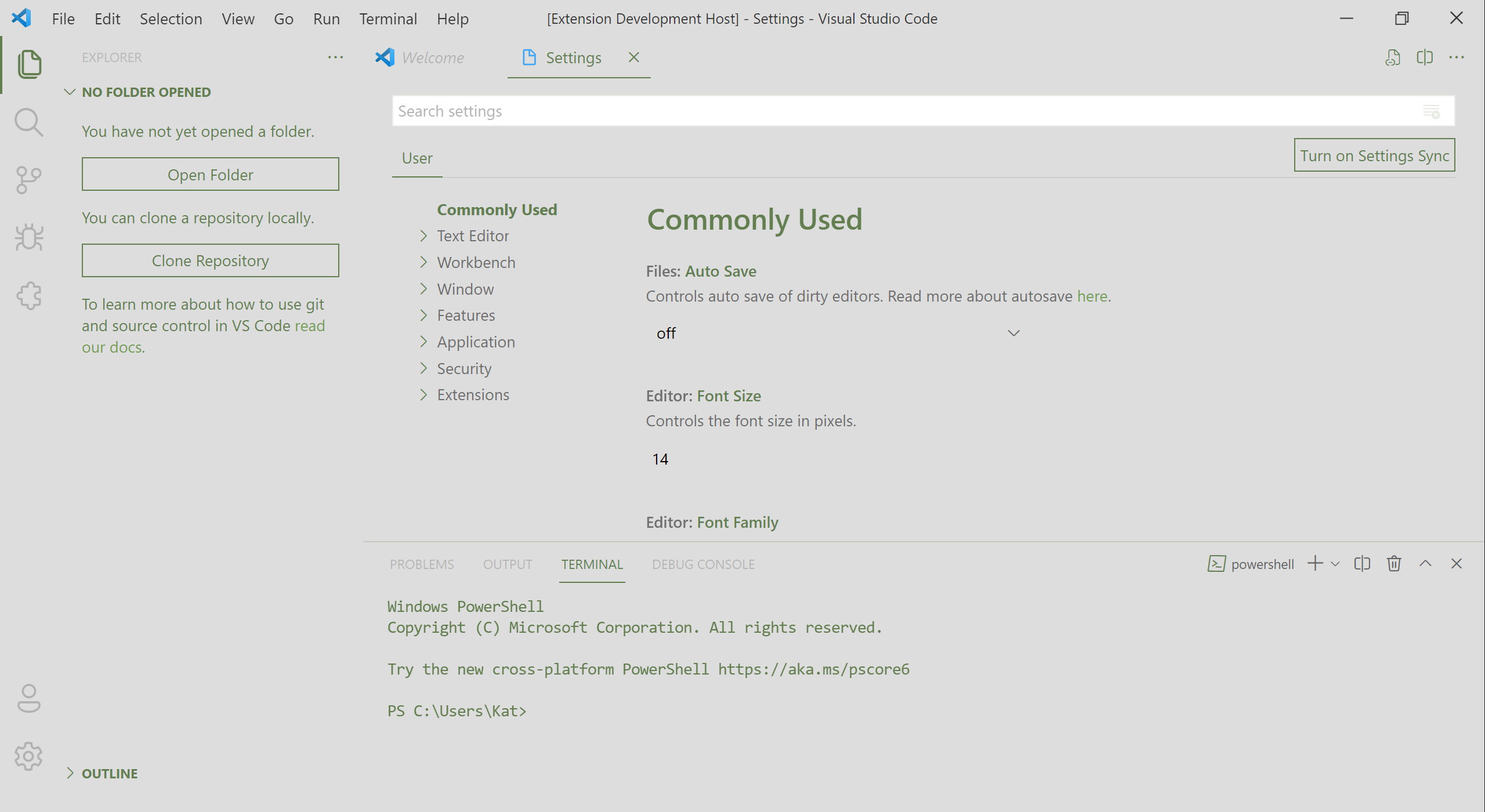Click the Clone Repository button
The height and width of the screenshot is (812, 1485).
[210, 260]
